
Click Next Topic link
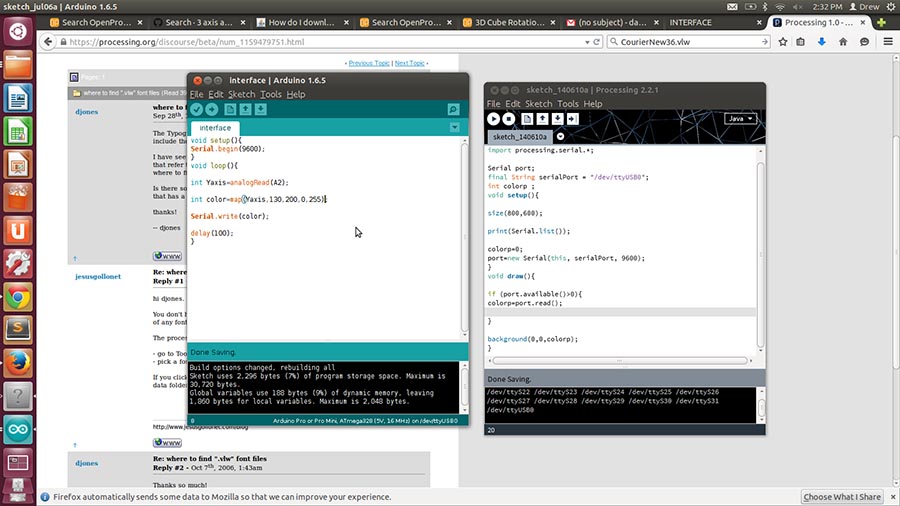pos(409,63)
